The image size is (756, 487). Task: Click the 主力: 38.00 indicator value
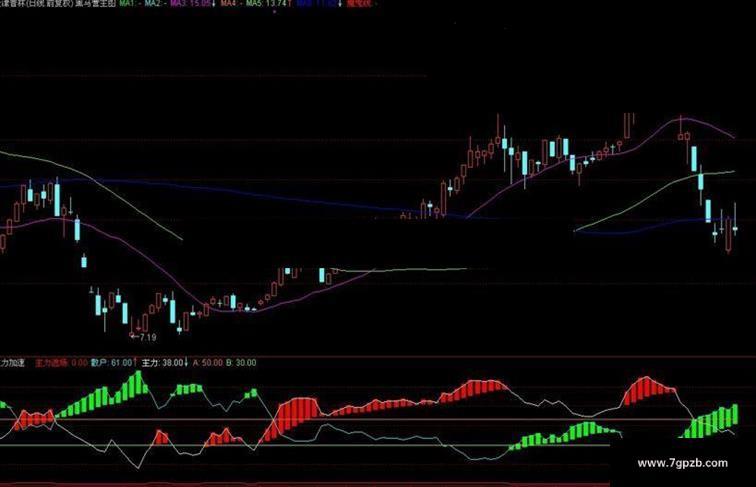coord(165,362)
